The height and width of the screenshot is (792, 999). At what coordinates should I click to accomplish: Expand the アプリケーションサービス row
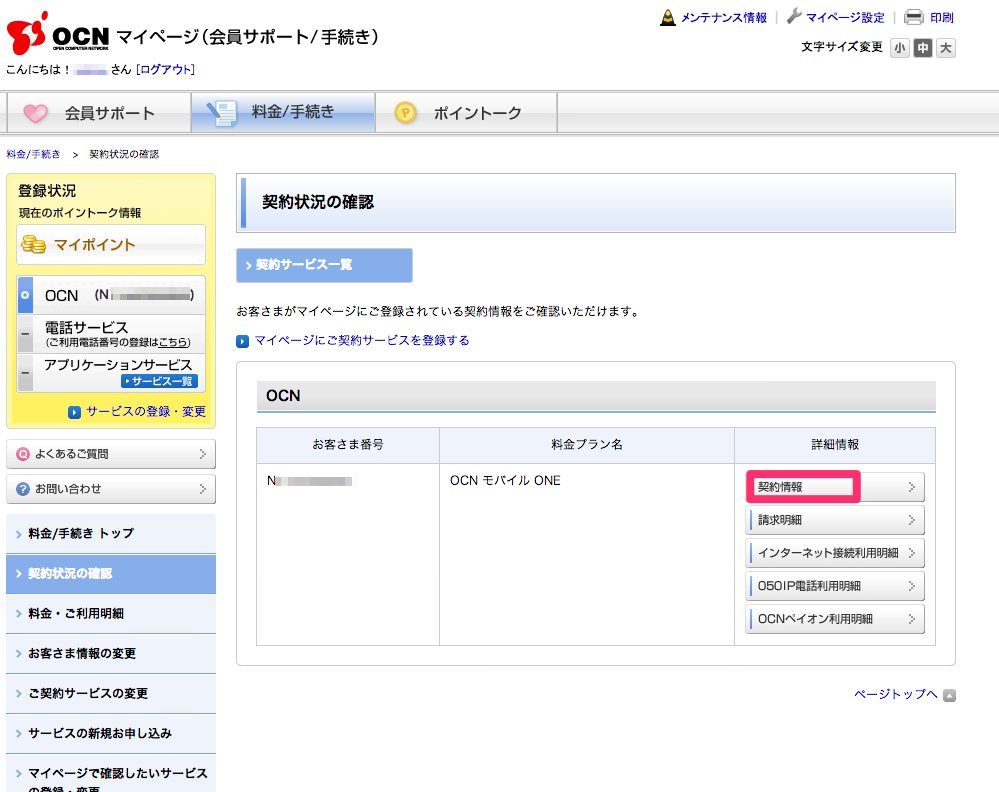(25, 373)
